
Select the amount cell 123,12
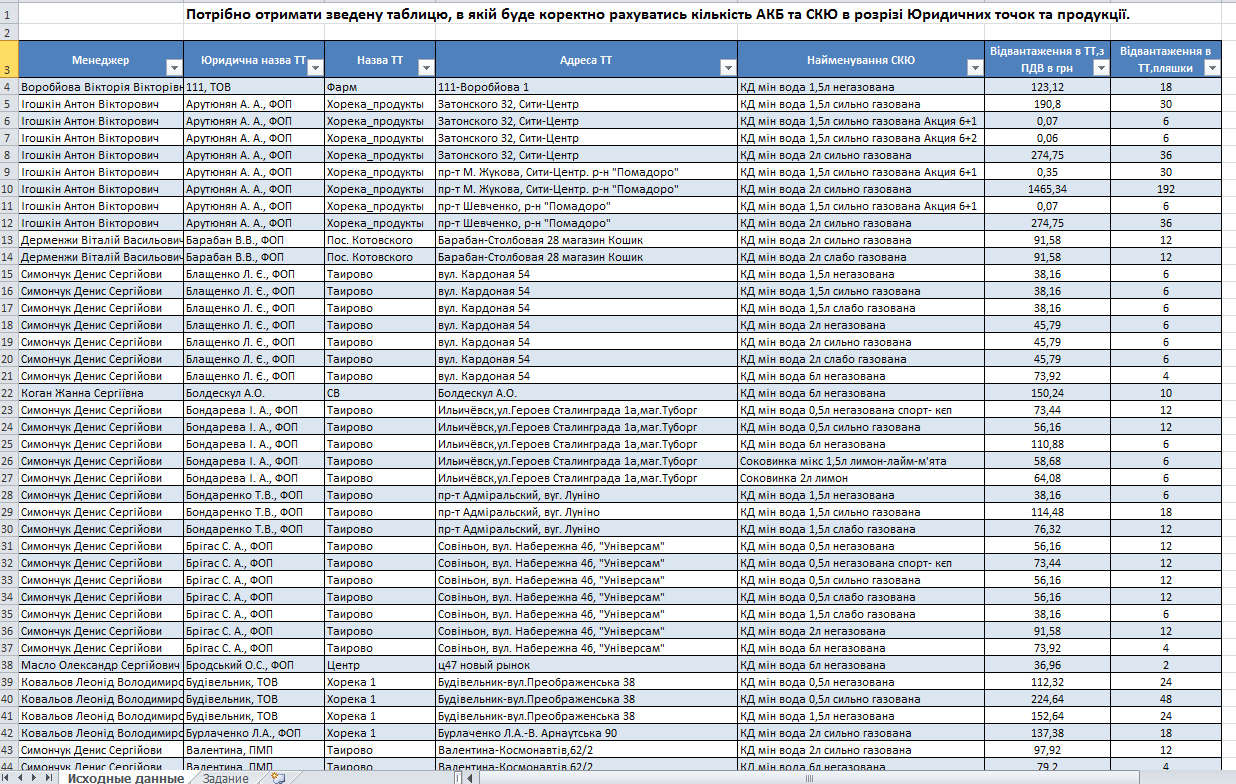[1048, 87]
